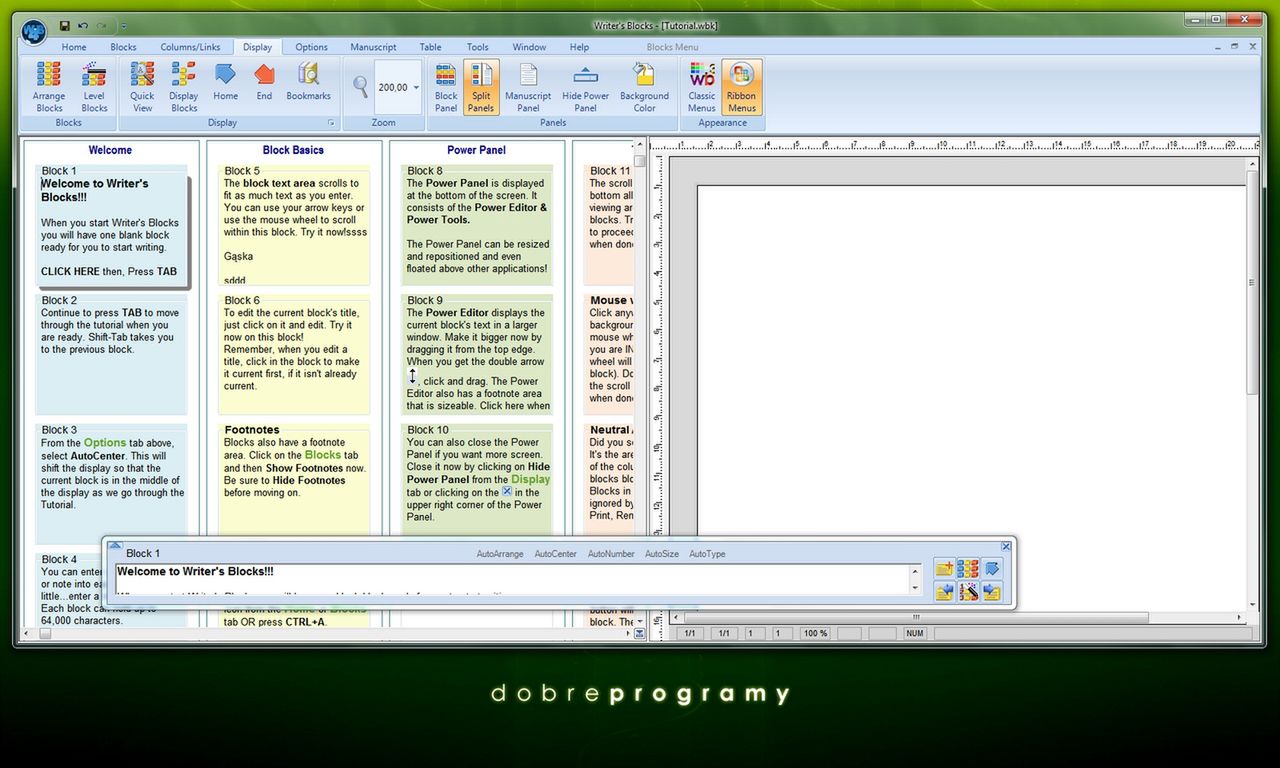Image resolution: width=1280 pixels, height=768 pixels.
Task: Click Undo in quick access toolbar
Action: point(83,25)
